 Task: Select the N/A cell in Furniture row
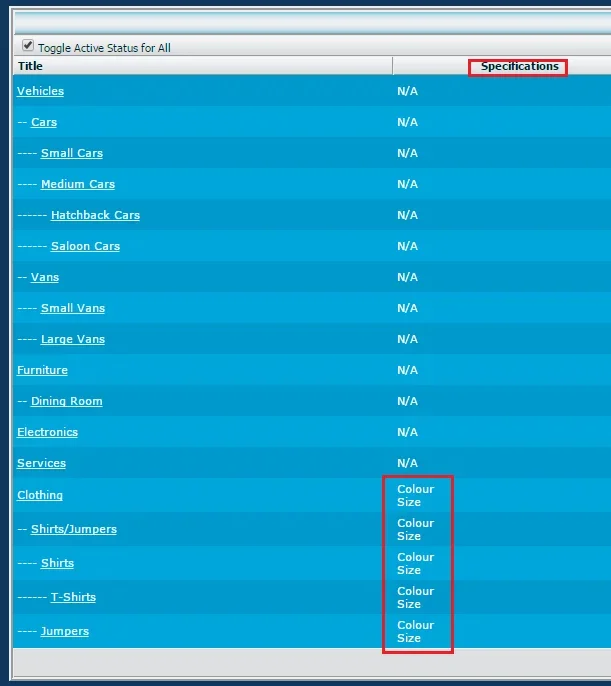tap(407, 370)
